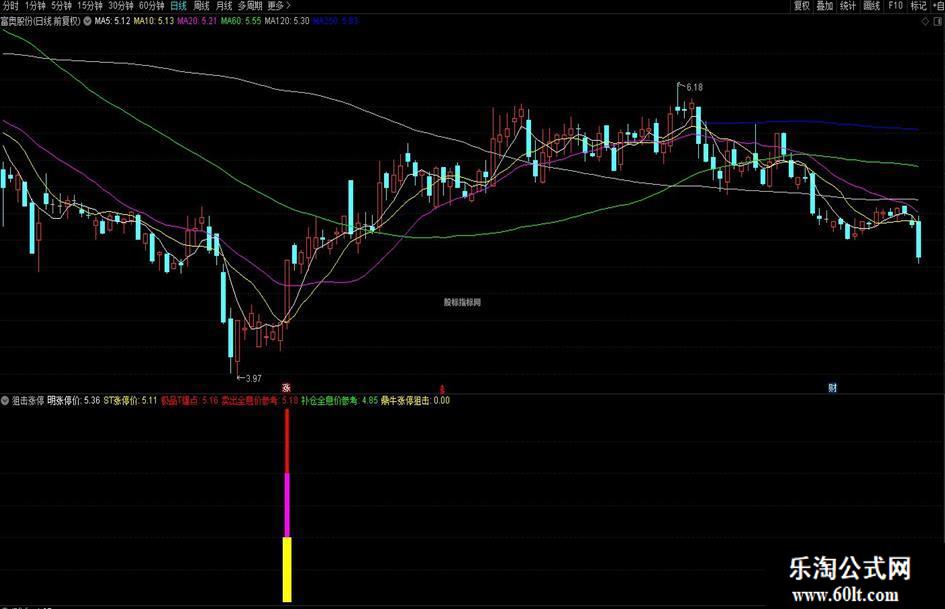
Task: Open the F10 company info
Action: [x=896, y=5]
